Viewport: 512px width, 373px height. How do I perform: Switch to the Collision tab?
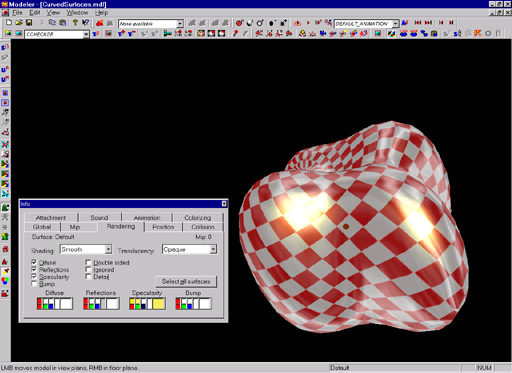tap(203, 227)
